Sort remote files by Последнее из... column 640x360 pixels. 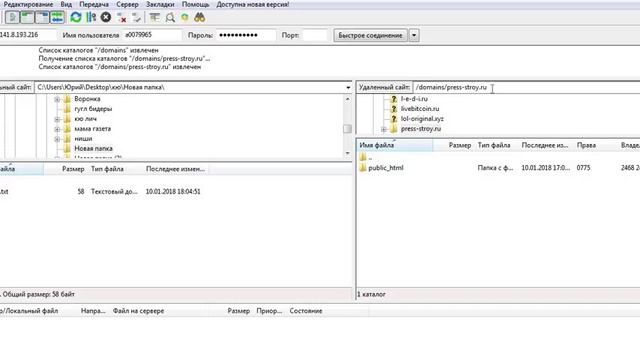point(545,145)
